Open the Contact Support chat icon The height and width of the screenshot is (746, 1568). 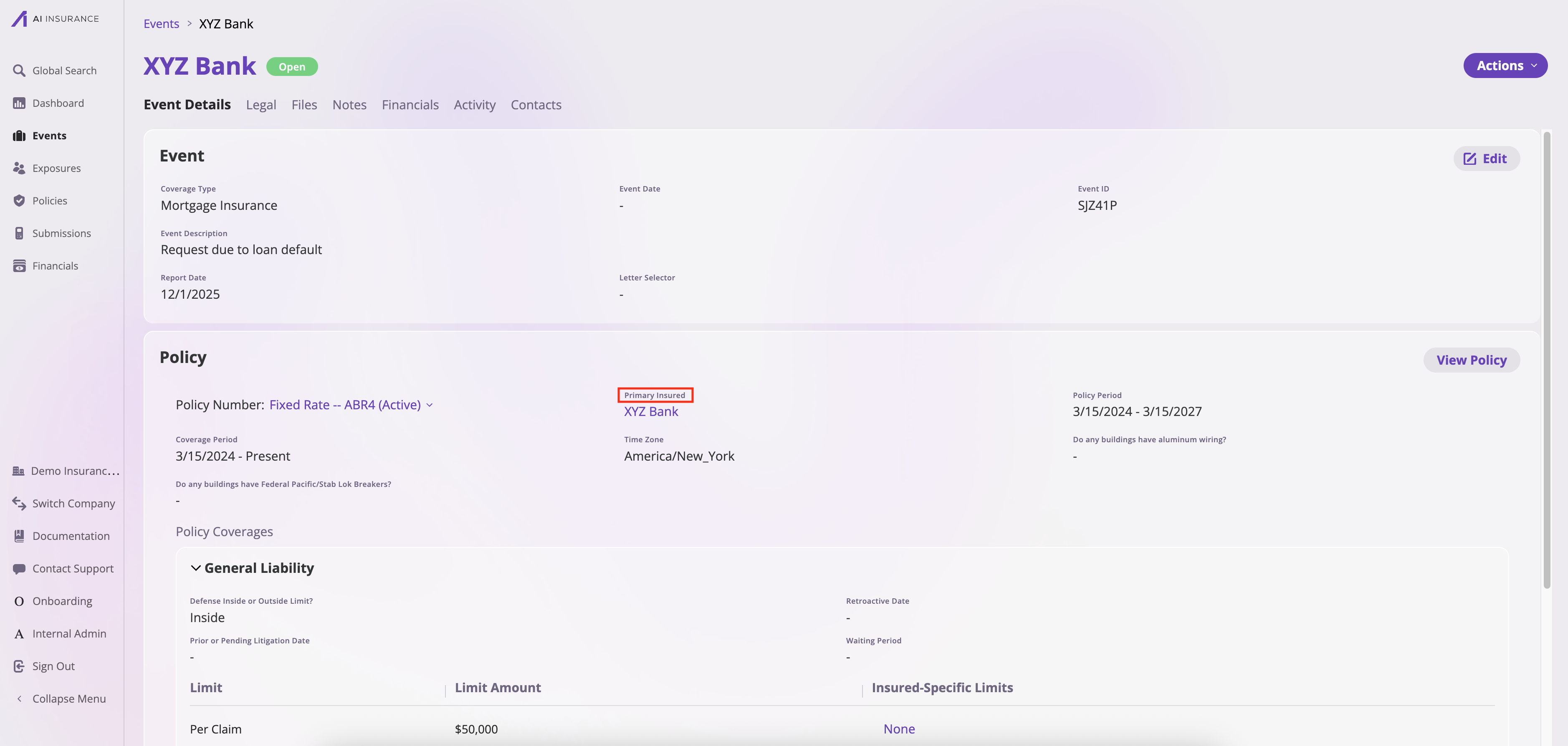tap(18, 568)
